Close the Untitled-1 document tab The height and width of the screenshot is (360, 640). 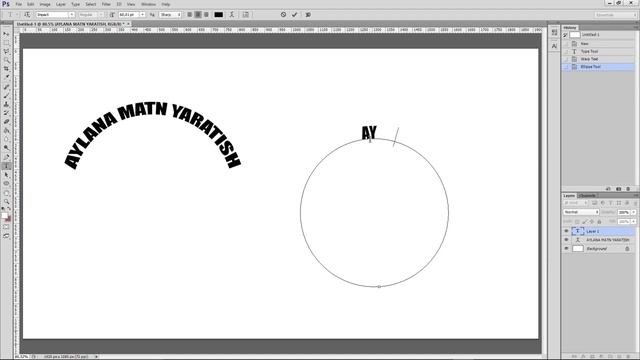[x=128, y=24]
